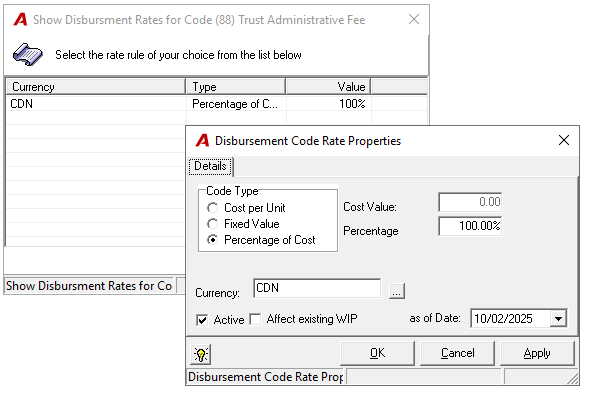The width and height of the screenshot is (600, 395).
Task: Confirm with the OK button
Action: tap(377, 353)
